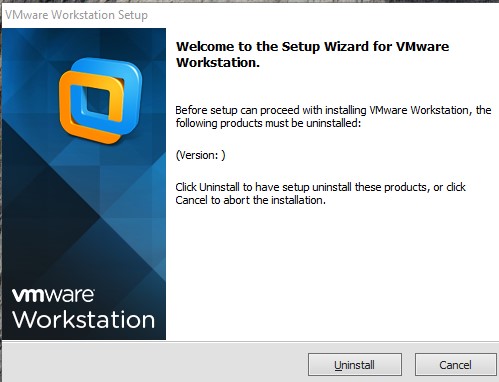This screenshot has width=499, height=382.
Task: Click the large Workstation banner text
Action: coord(84,319)
